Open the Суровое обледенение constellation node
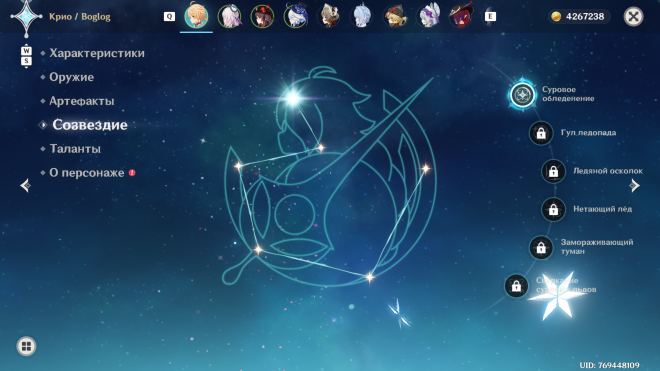660x371 pixels. click(x=522, y=94)
